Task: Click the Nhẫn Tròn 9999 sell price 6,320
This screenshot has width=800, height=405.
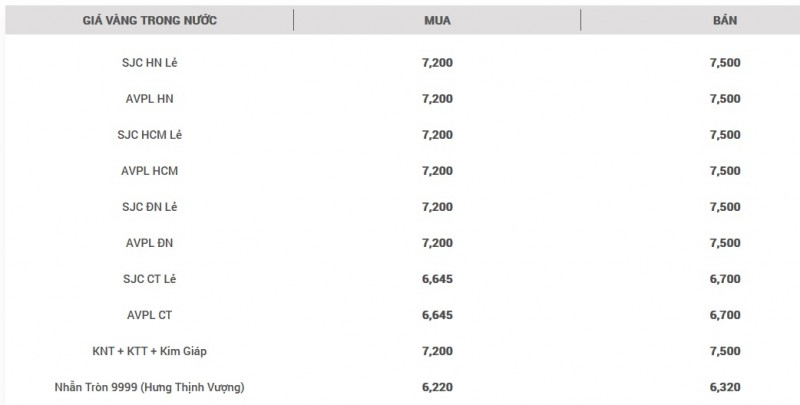Action: 724,387
